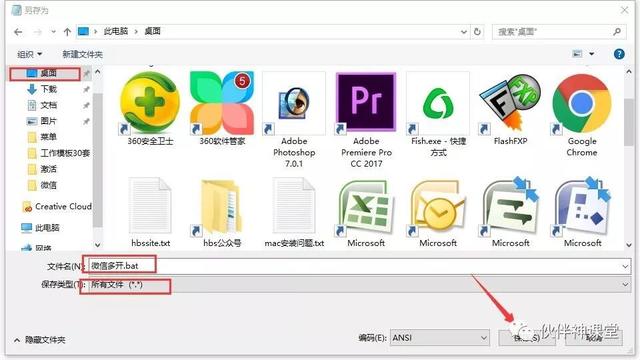The height and width of the screenshot is (360, 640).
Task: Click the 文件名 input field
Action: [x=359, y=266]
